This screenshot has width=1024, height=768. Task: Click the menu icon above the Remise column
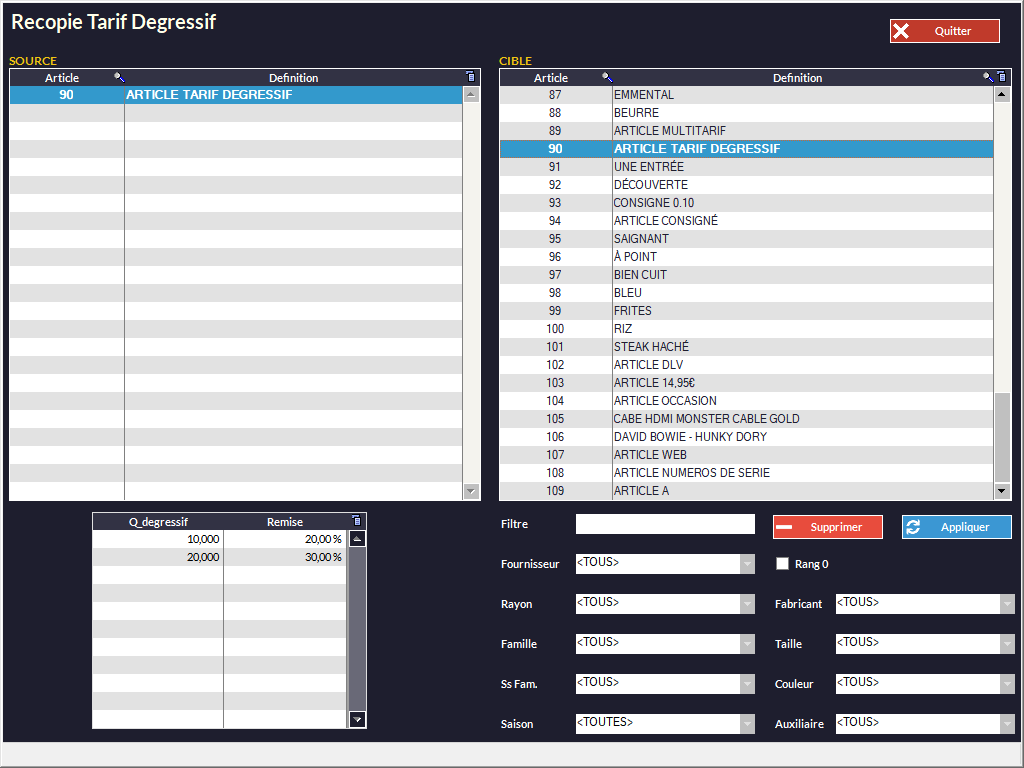click(357, 521)
